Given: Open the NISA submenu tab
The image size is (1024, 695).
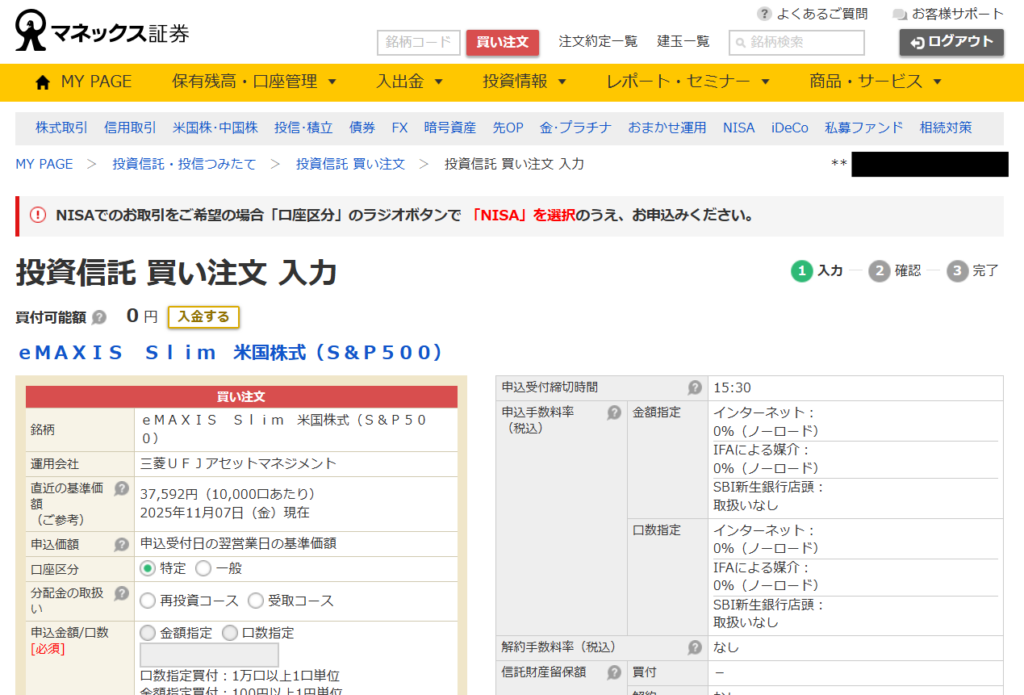Looking at the screenshot, I should click(x=739, y=128).
